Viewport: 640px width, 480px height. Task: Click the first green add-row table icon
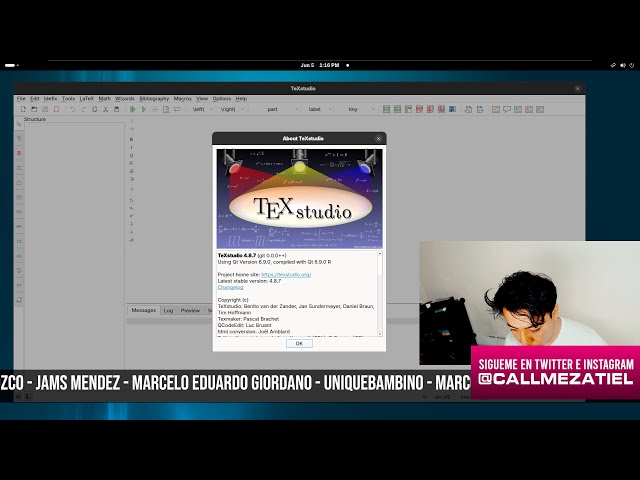tap(386, 109)
